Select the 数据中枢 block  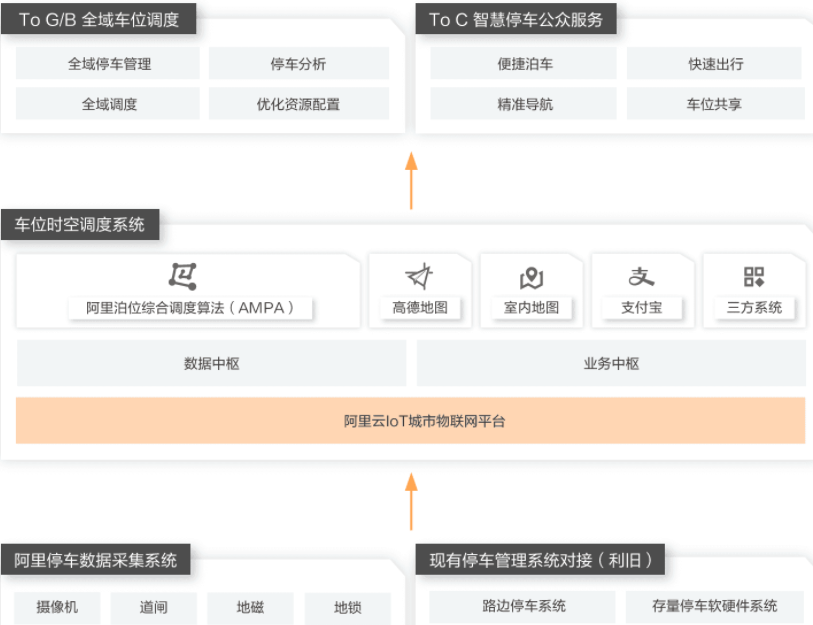coord(212,363)
